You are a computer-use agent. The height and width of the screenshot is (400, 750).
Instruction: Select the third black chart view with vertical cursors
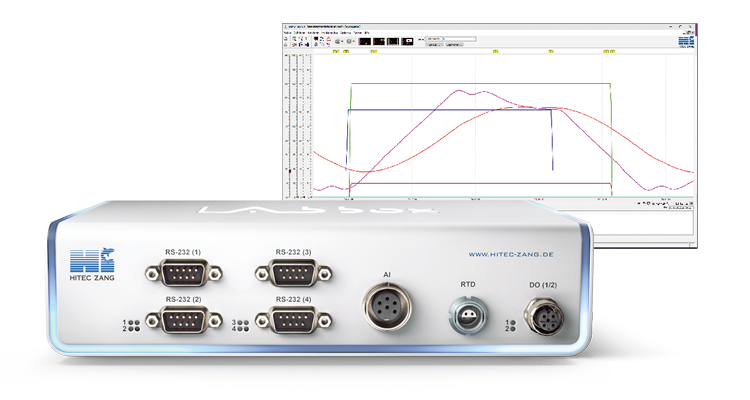(x=393, y=42)
